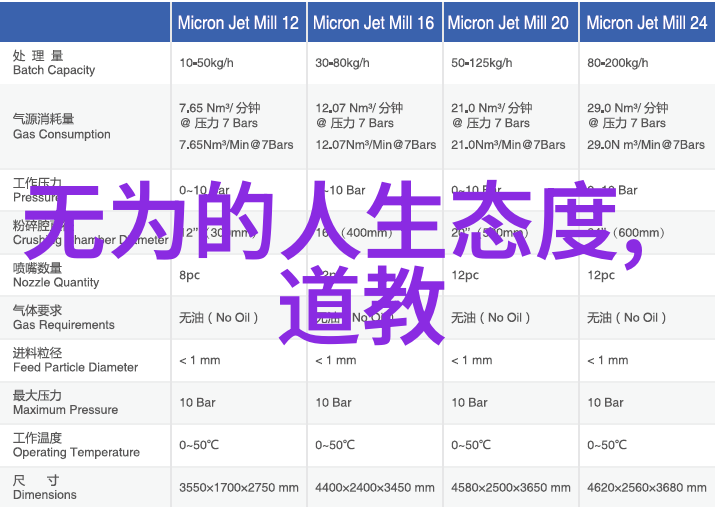This screenshot has height=507, width=722.
Task: Click the 7.65Nm³/Min@7Bars value
Action: point(236,145)
